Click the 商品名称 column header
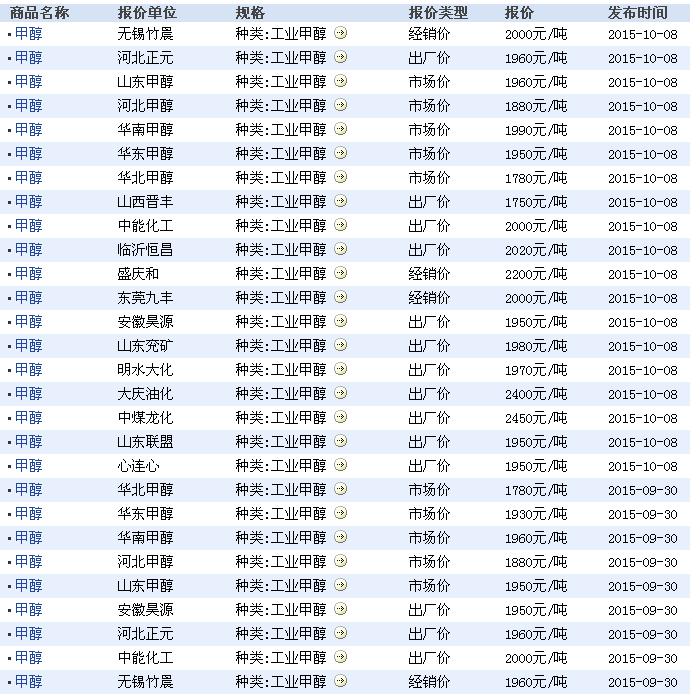Image resolution: width=694 pixels, height=695 pixels. [39, 13]
